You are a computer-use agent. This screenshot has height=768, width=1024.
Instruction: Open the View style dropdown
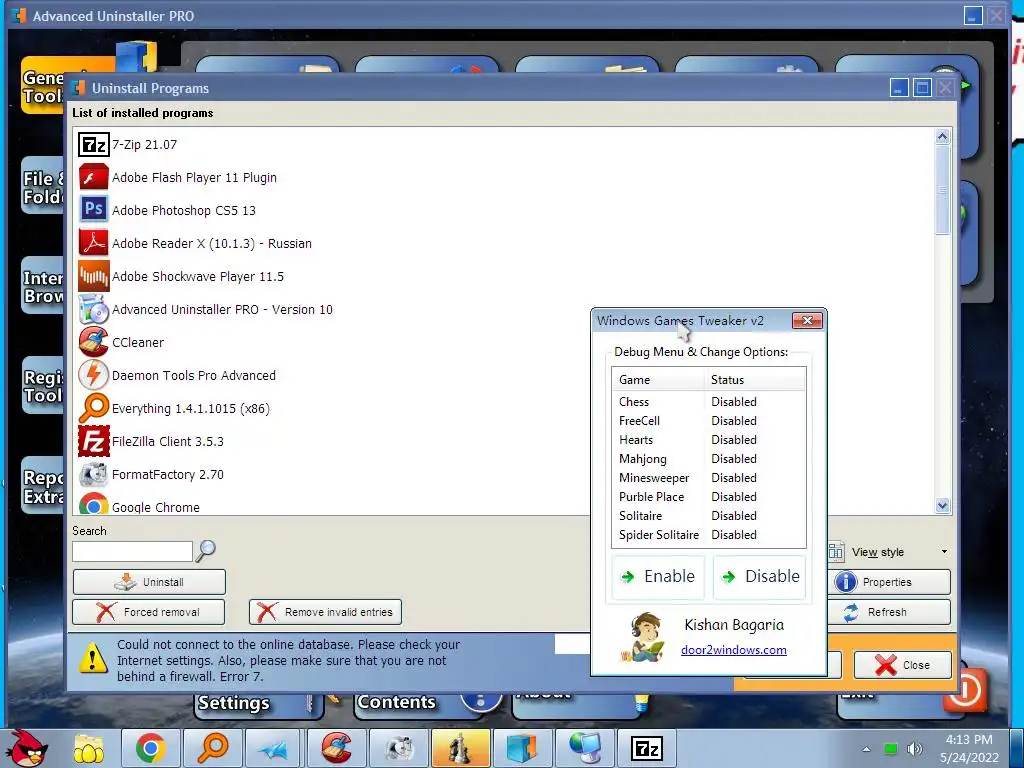click(889, 552)
